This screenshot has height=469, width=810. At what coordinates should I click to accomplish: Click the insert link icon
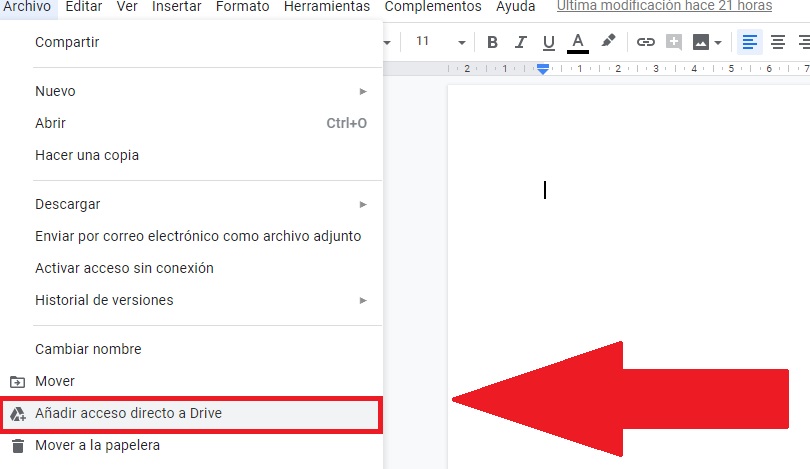(646, 42)
